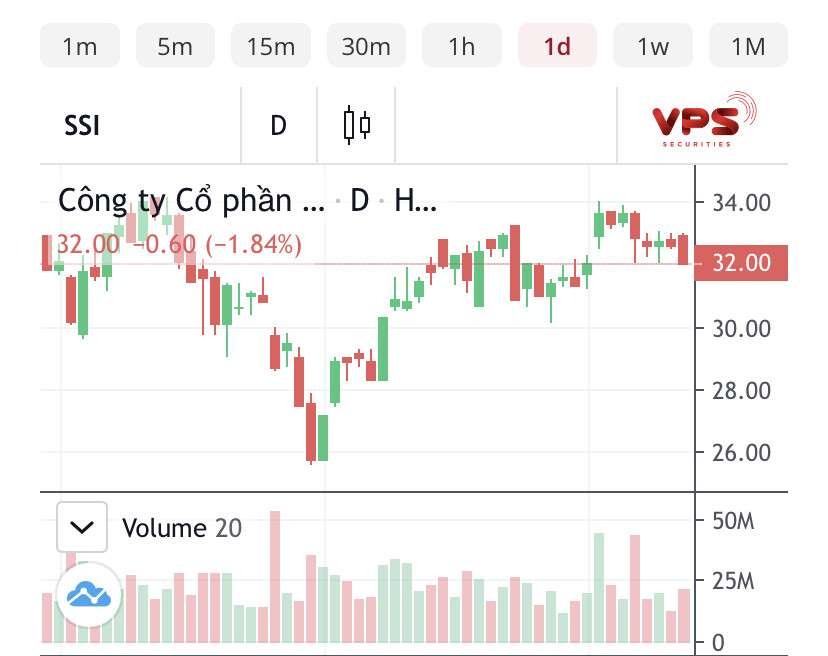Open the D interval dropdown
Viewport: 828px width, 656px height.
pos(279,126)
